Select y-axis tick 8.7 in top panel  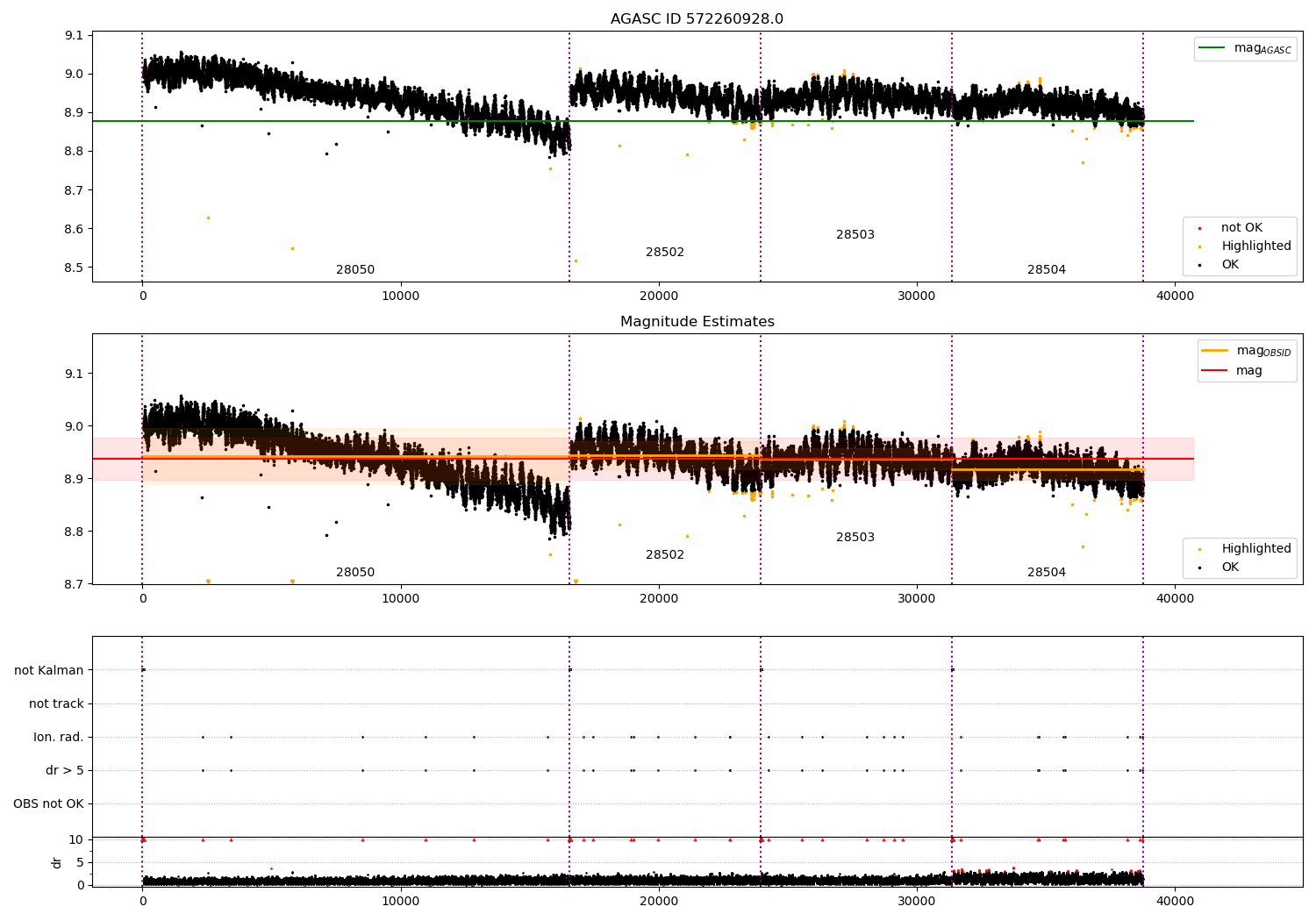tap(74, 190)
